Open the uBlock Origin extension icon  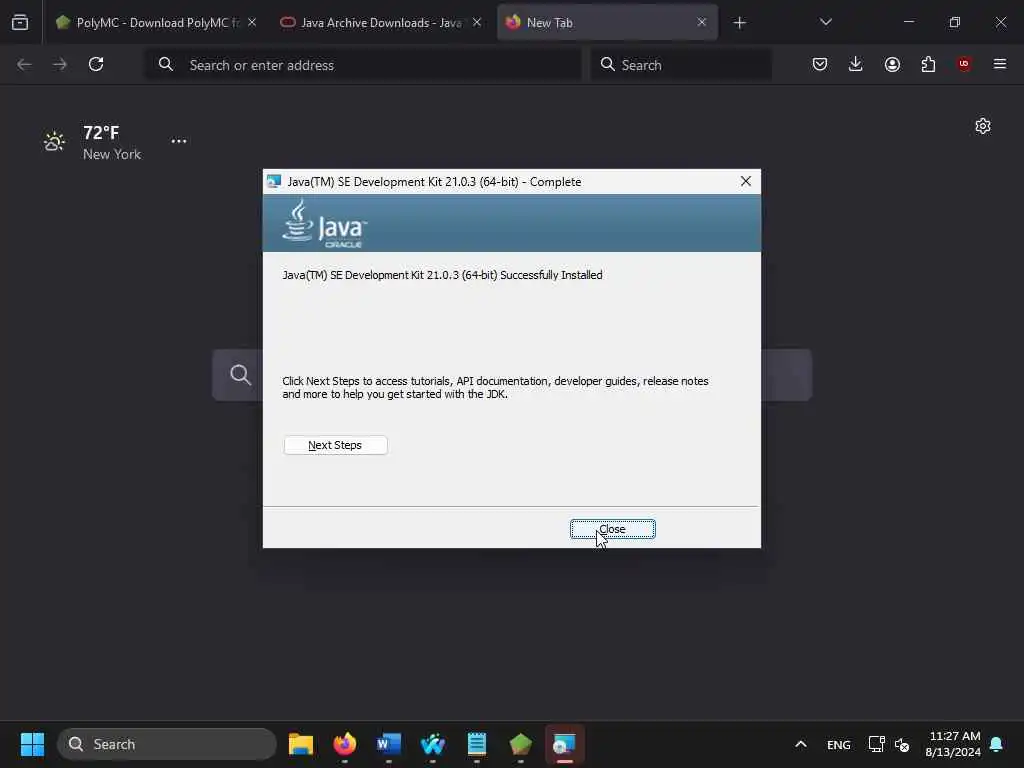[964, 64]
